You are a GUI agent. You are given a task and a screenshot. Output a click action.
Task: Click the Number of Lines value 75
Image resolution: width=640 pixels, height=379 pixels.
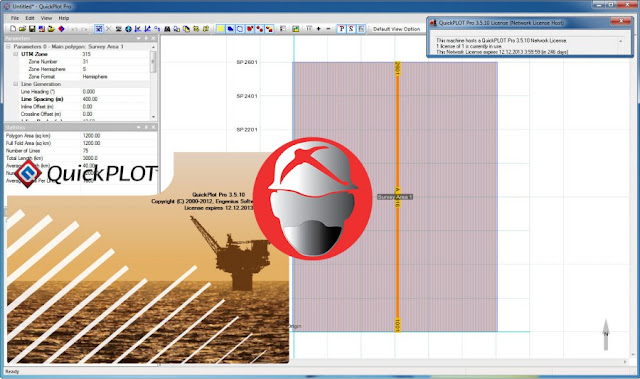[x=86, y=151]
